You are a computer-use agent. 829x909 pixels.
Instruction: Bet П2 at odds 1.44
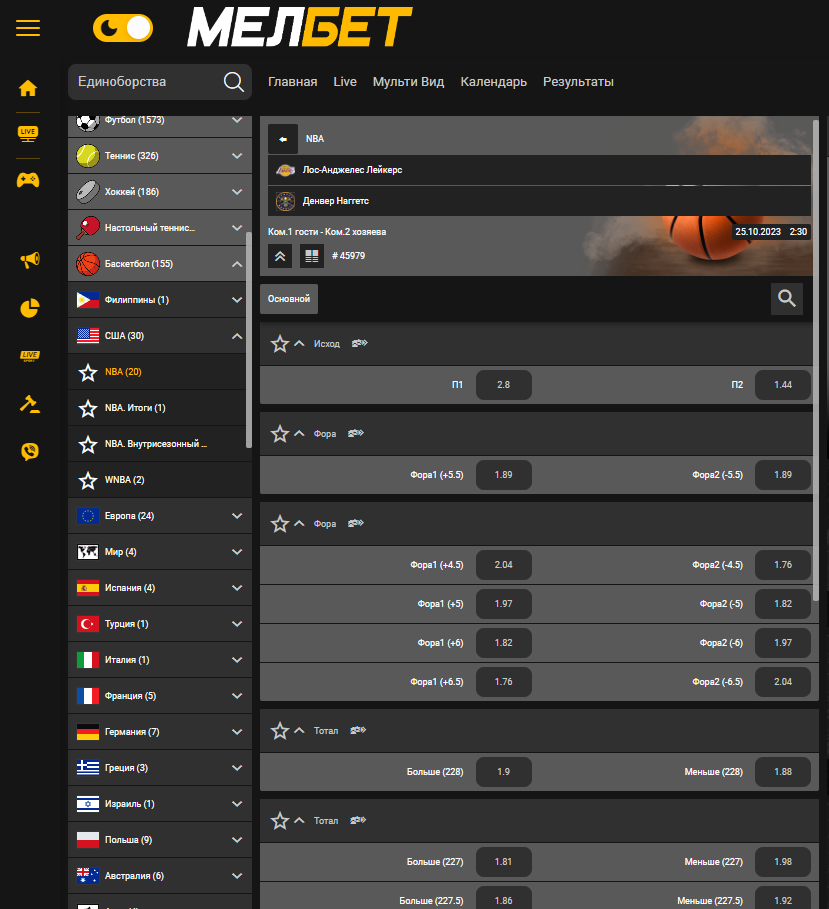click(x=783, y=385)
